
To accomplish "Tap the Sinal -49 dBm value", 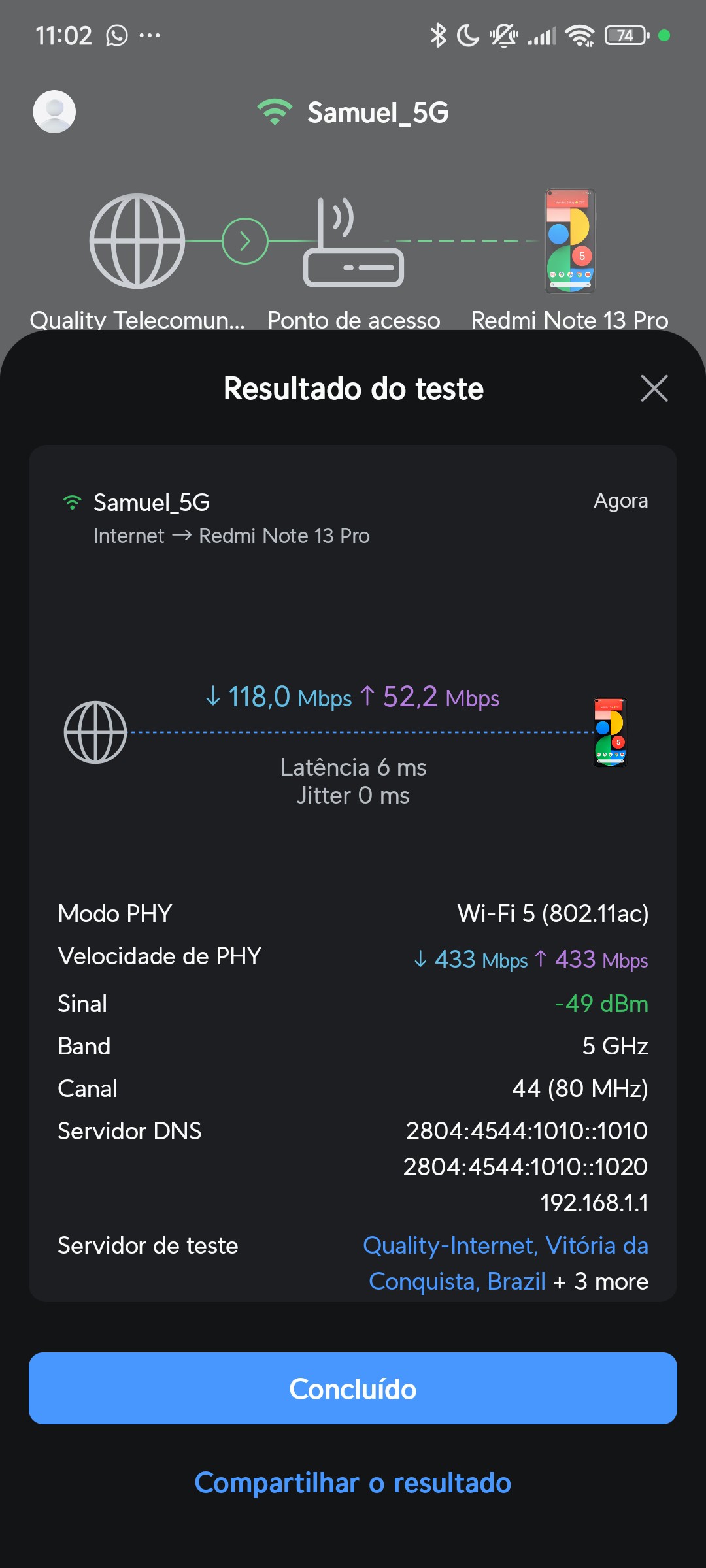I will (x=601, y=1004).
